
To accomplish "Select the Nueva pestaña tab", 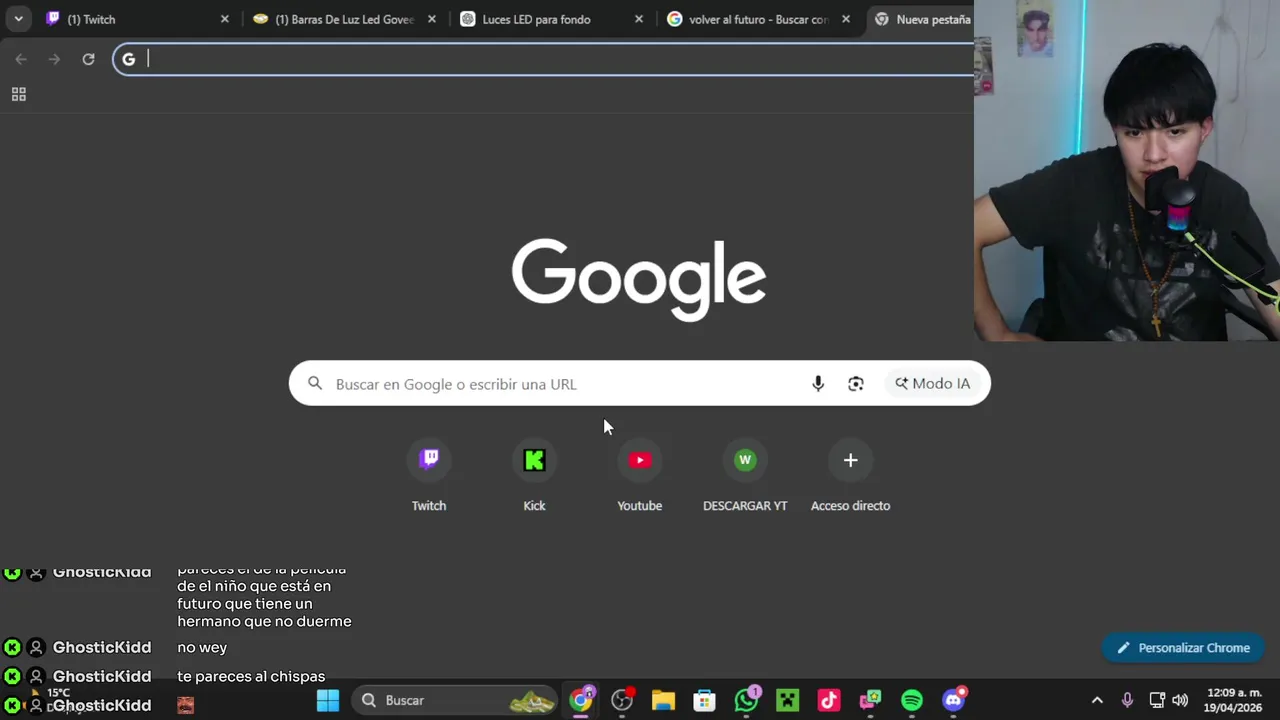I will tap(920, 19).
